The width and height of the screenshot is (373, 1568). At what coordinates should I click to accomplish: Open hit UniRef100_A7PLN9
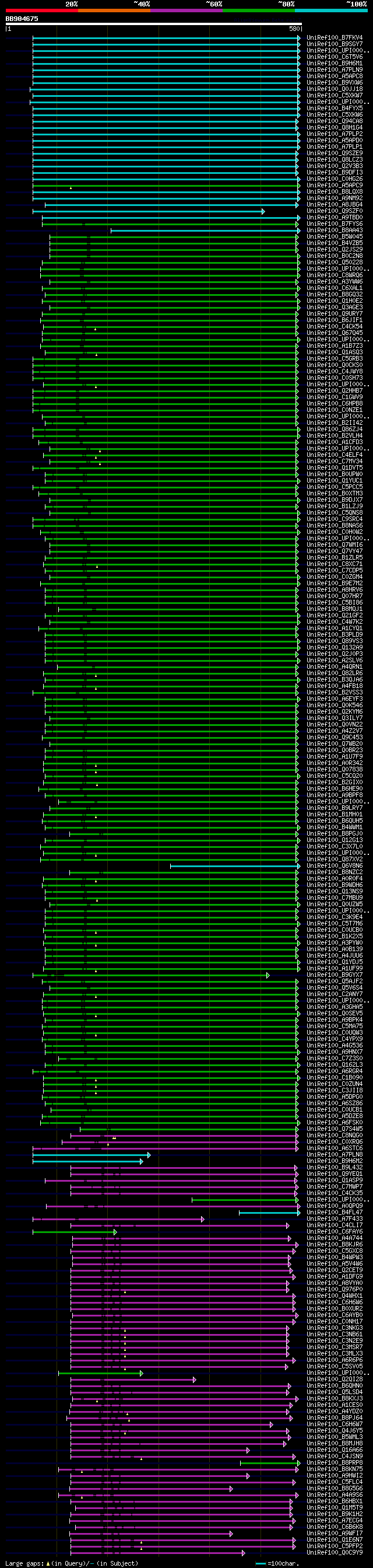(x=334, y=70)
